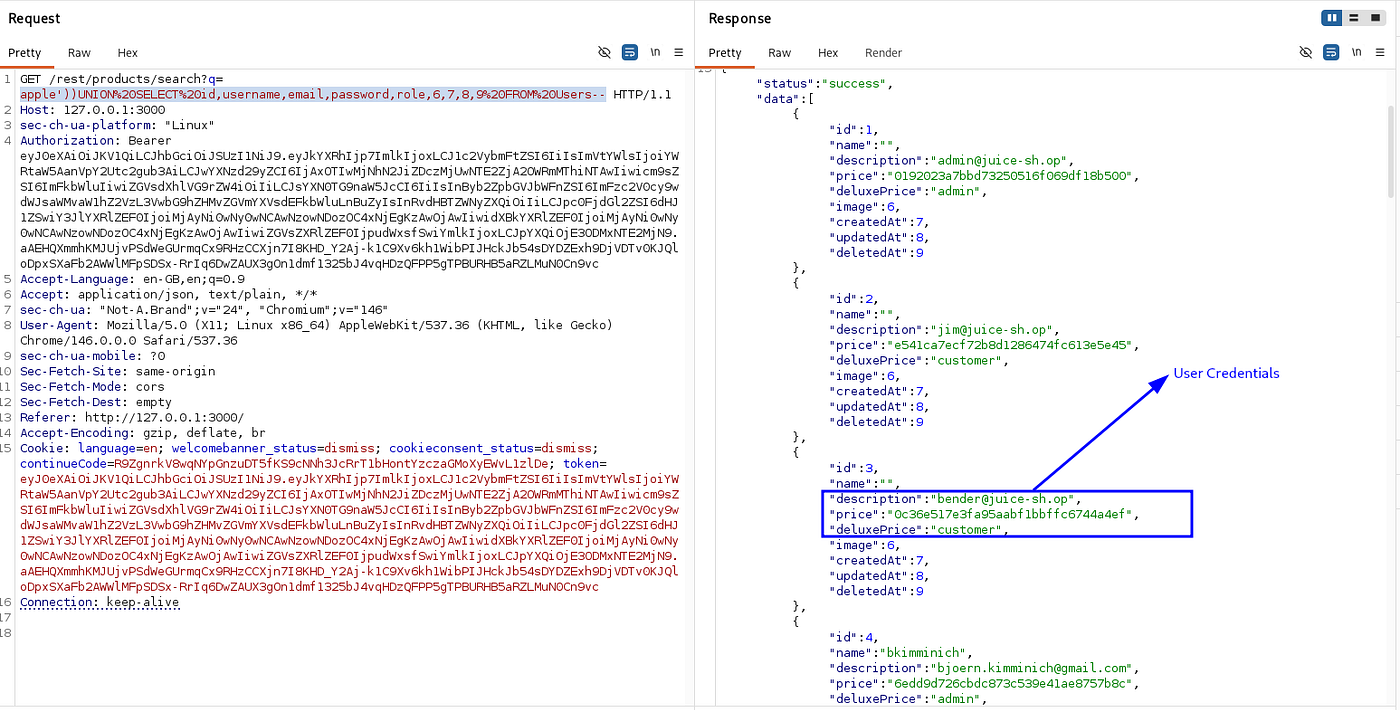This screenshot has height=710, width=1400.
Task: Switch to the Request Hex tab
Action: 127,53
